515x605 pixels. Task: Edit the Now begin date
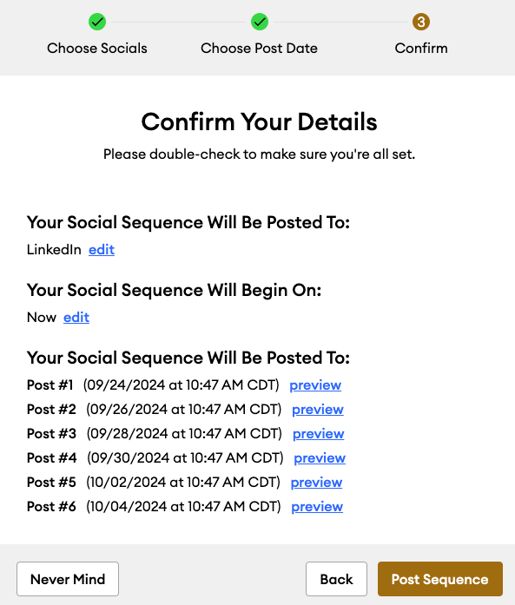[x=76, y=317]
